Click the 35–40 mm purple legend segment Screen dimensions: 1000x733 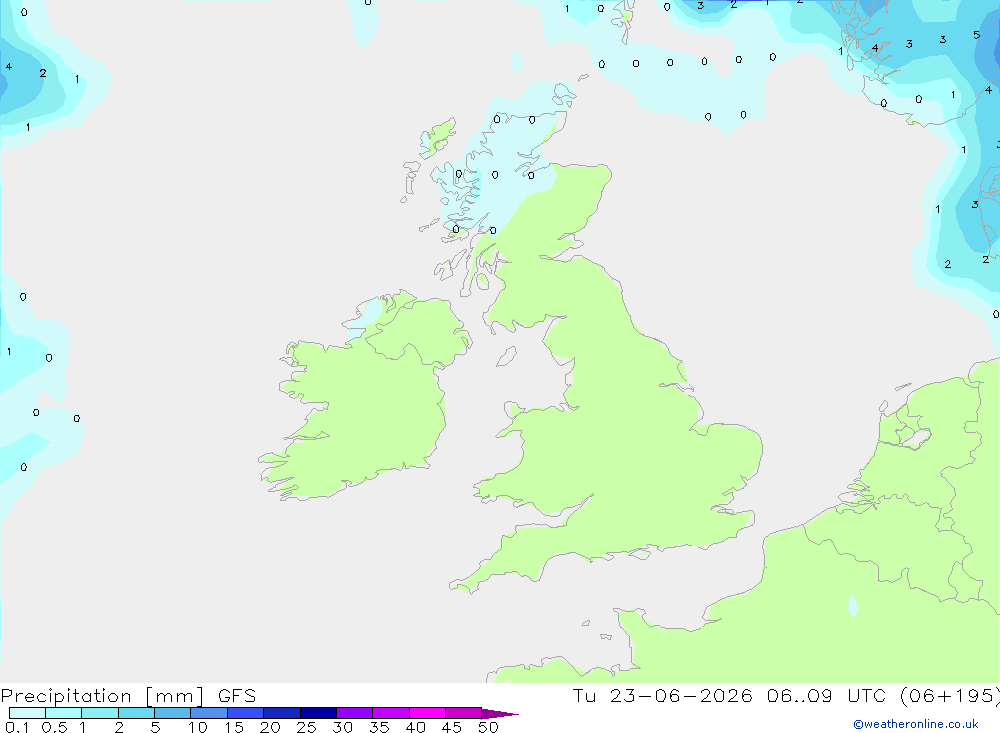[x=391, y=713]
